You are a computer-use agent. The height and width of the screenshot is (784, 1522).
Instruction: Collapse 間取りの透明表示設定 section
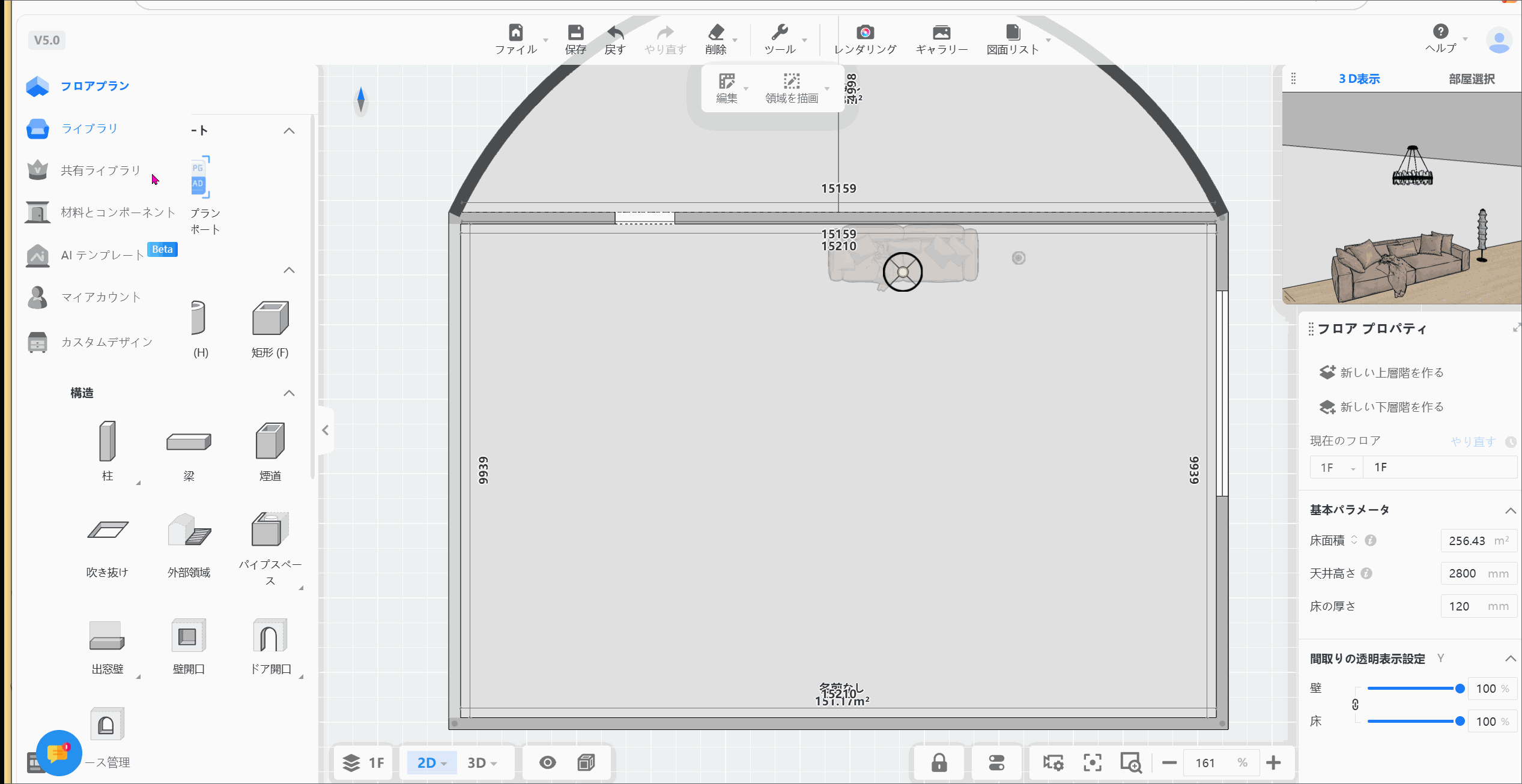[1510, 659]
